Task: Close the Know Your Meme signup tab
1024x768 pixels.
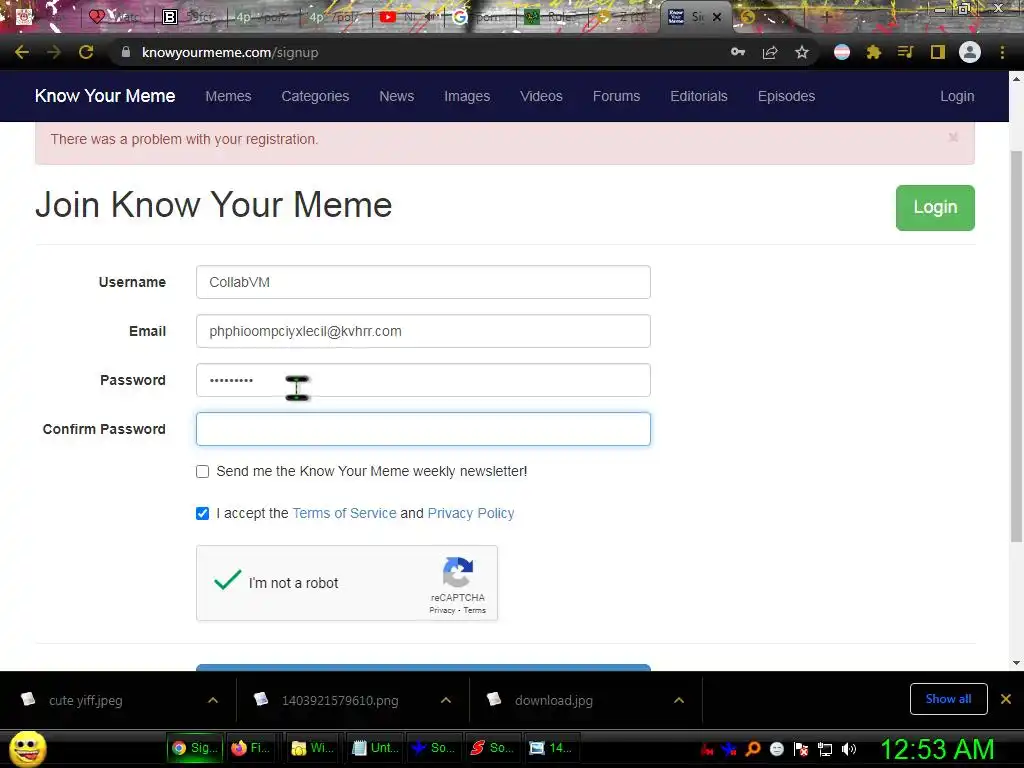Action: pyautogui.click(x=717, y=18)
